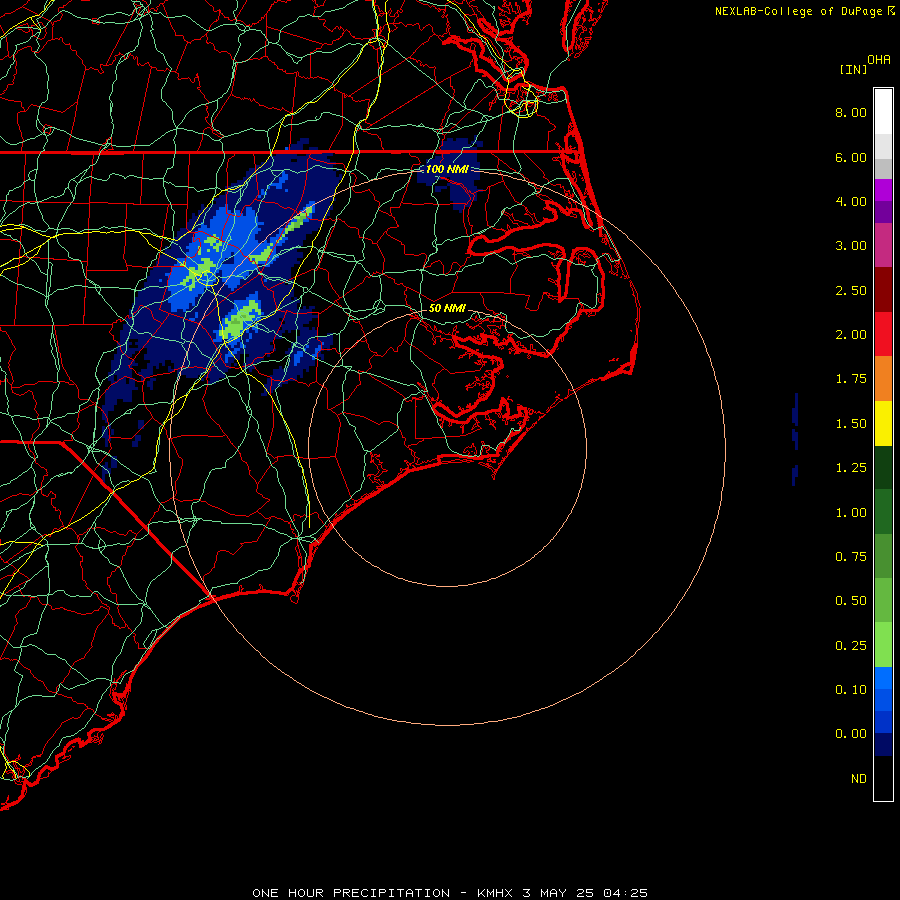Click the 1.00 scale value

point(851,513)
